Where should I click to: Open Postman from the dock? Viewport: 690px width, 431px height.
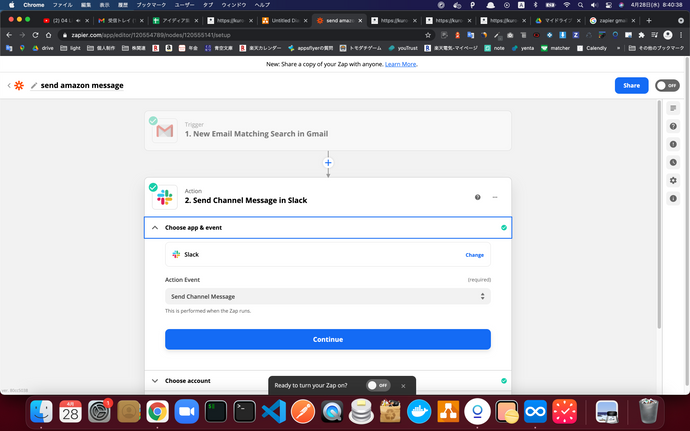[303, 412]
